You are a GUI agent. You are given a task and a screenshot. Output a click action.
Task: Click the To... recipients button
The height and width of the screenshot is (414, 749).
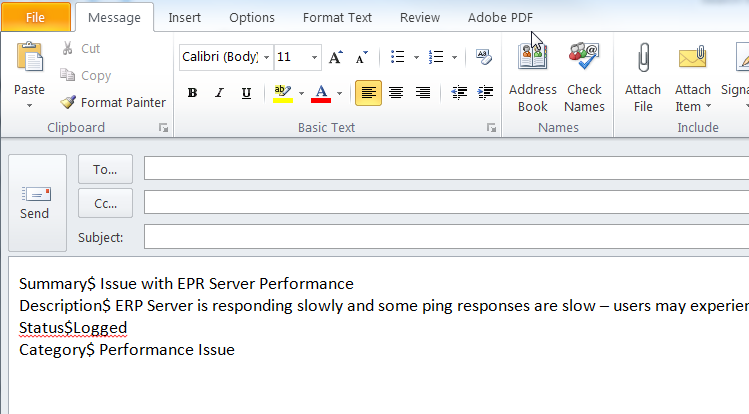[x=105, y=169]
